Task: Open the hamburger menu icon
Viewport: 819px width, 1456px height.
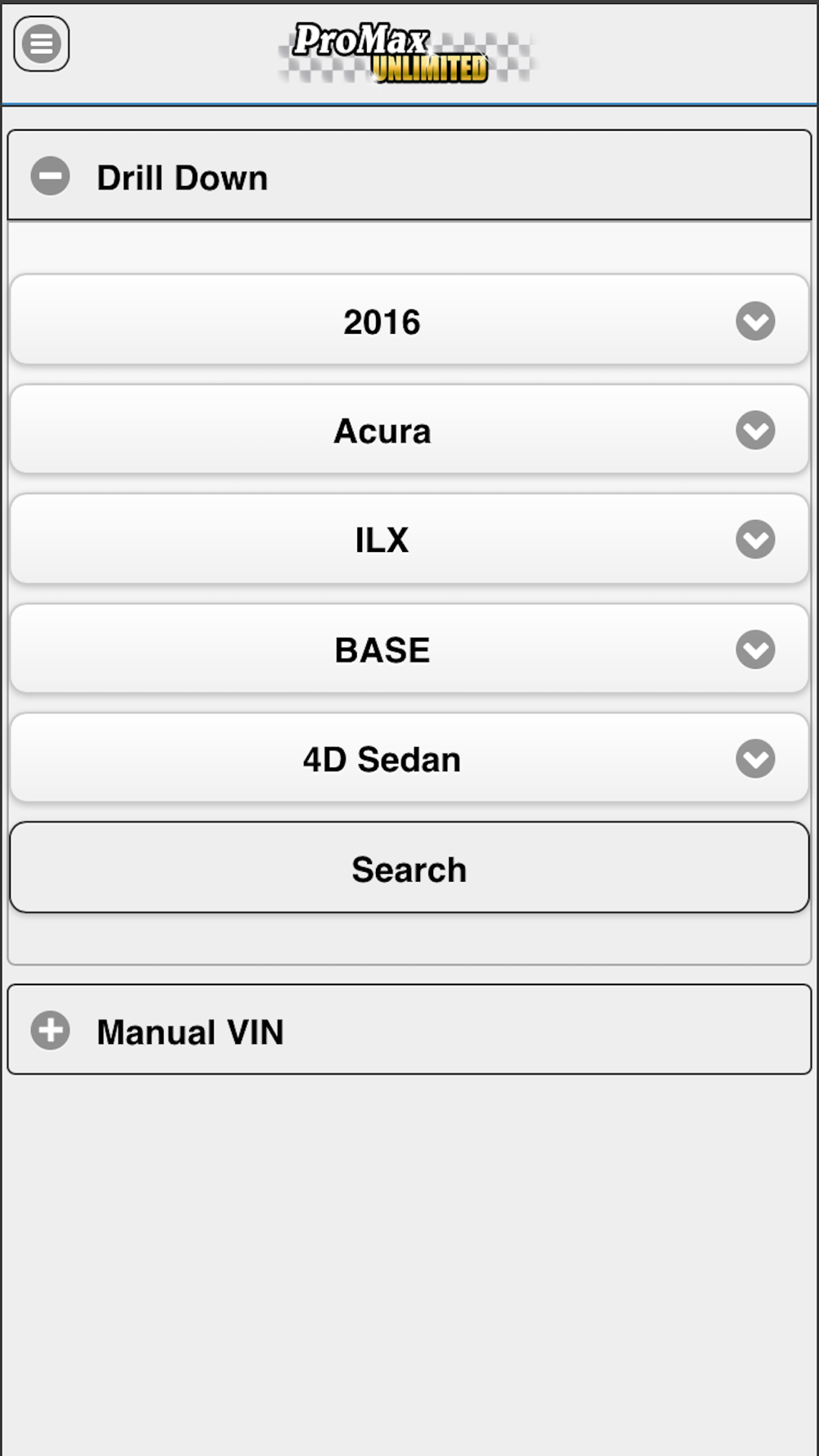Action: point(42,44)
